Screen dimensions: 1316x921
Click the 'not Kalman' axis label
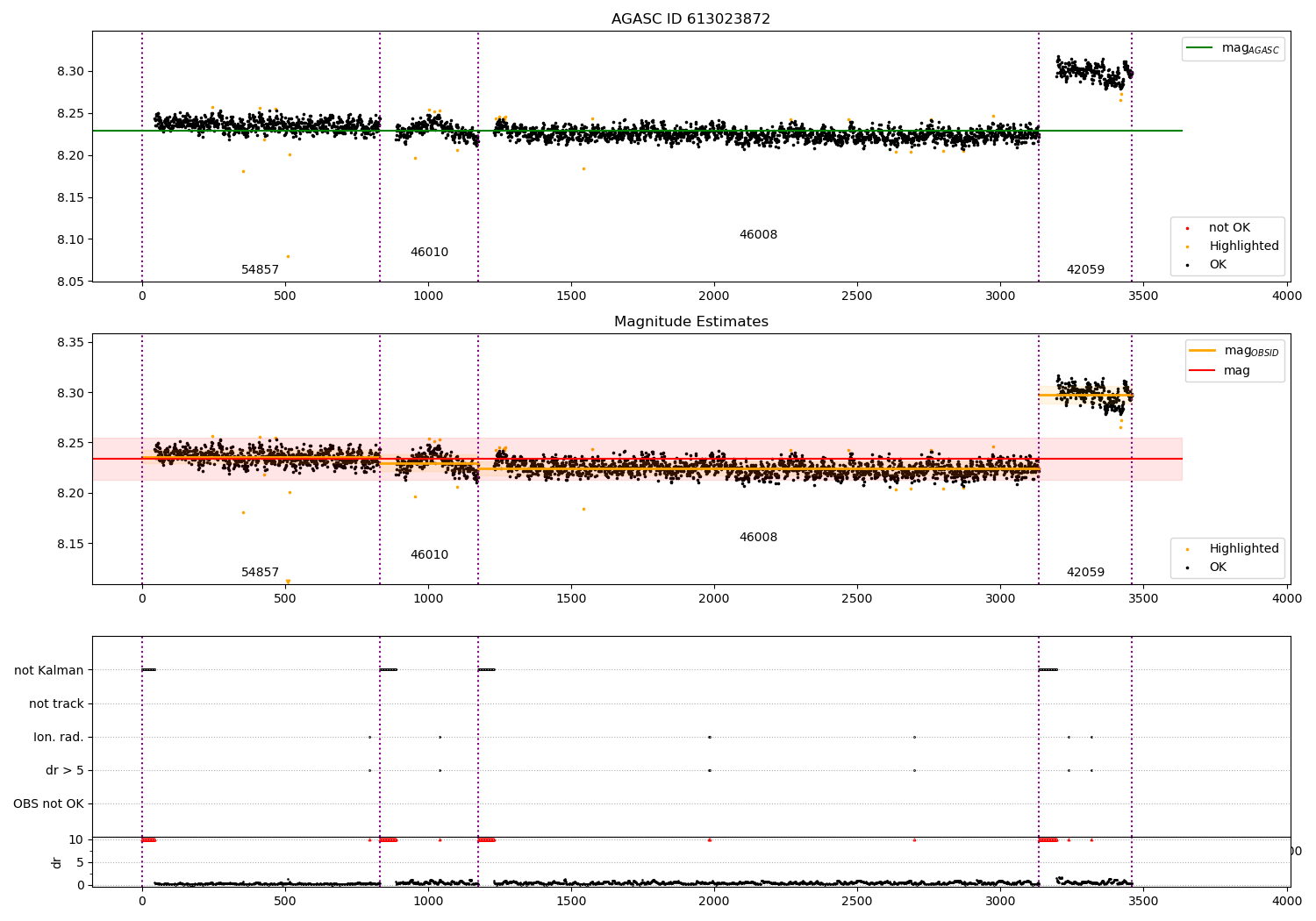[49, 671]
